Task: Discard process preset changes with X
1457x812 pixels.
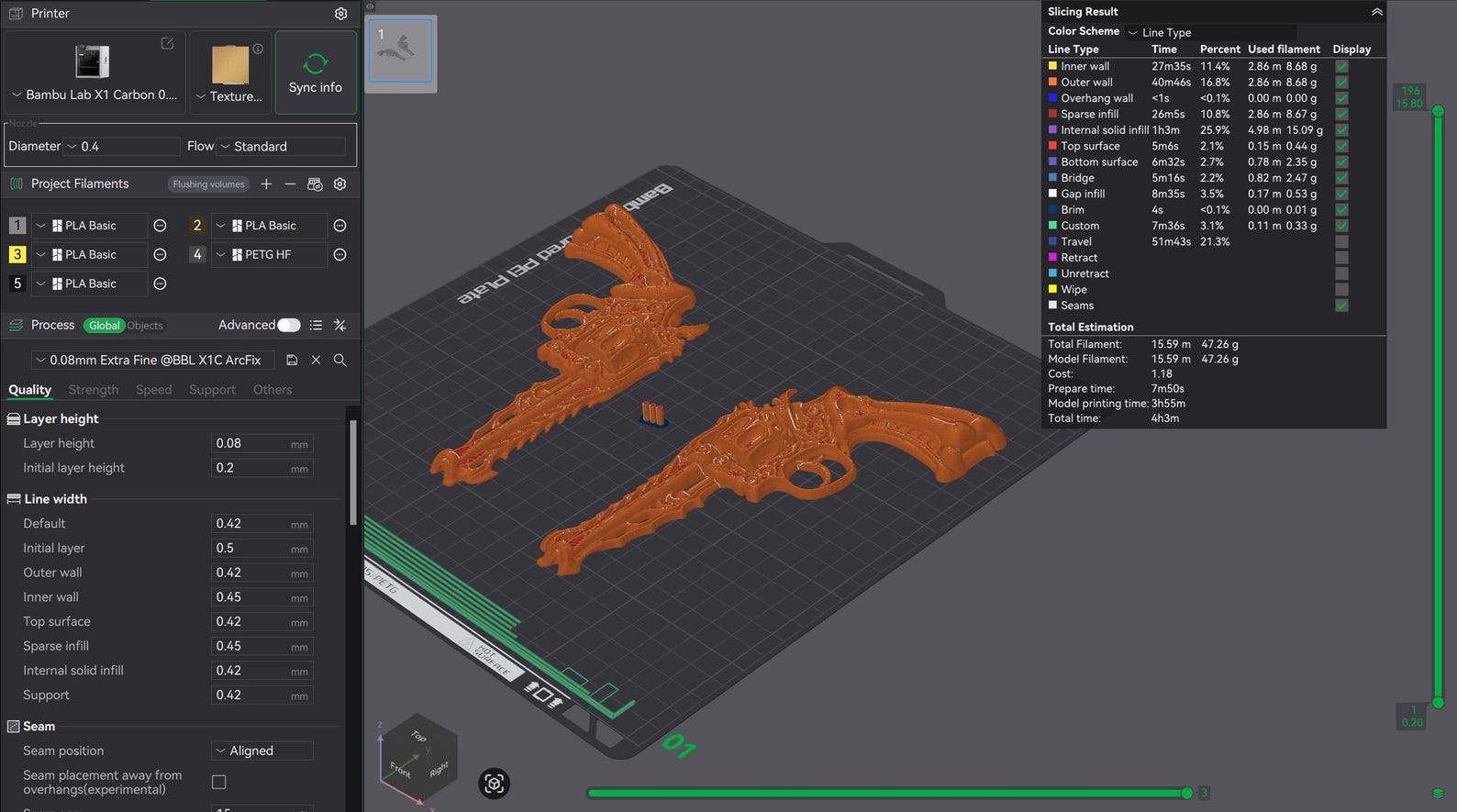Action: pyautogui.click(x=316, y=360)
